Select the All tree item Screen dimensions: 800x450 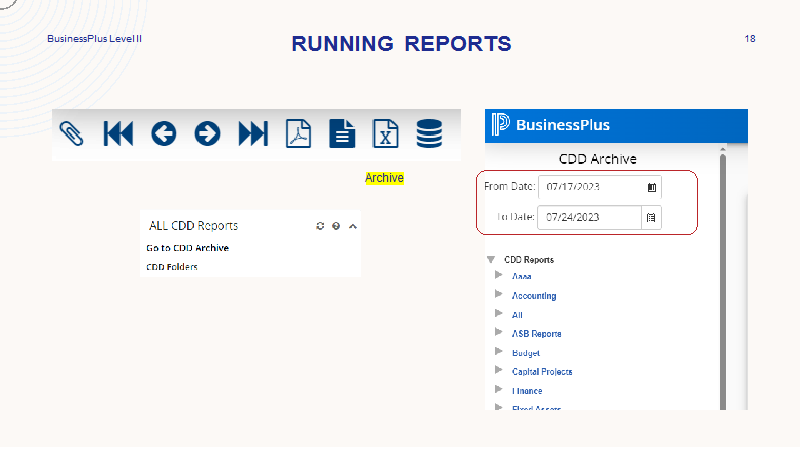(x=517, y=315)
